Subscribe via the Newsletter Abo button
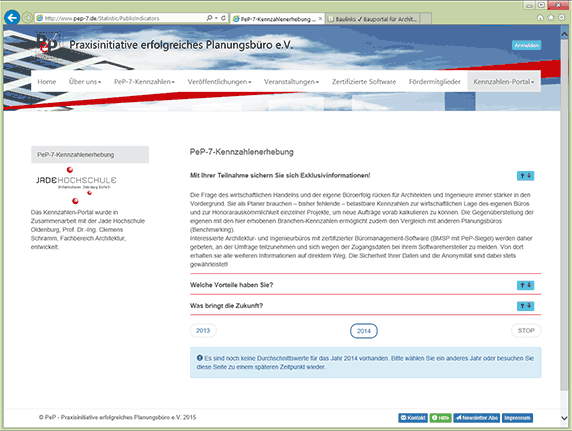This screenshot has height=431, width=572. (x=476, y=418)
